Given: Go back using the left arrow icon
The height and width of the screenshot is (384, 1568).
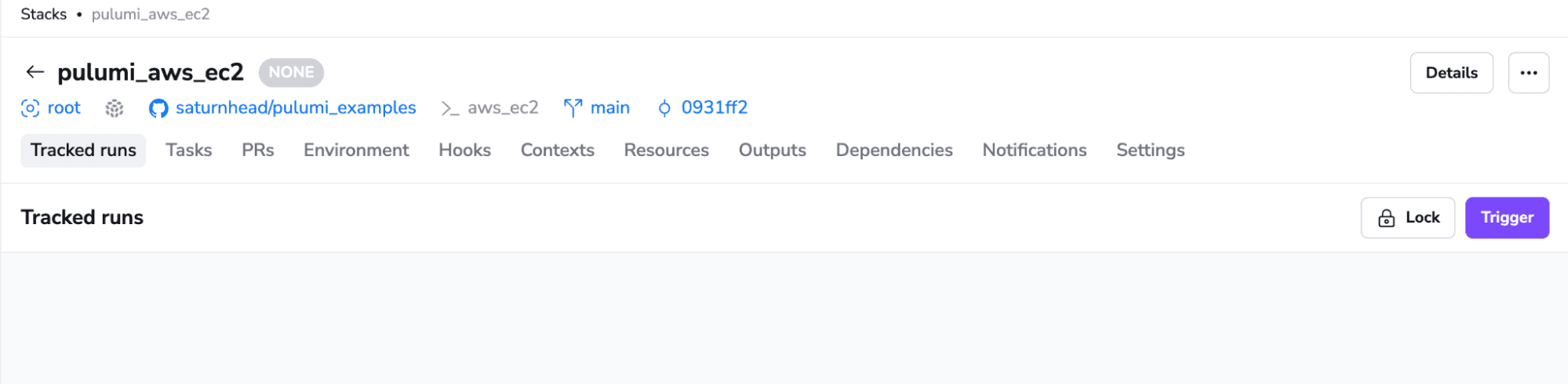Looking at the screenshot, I should coord(35,72).
